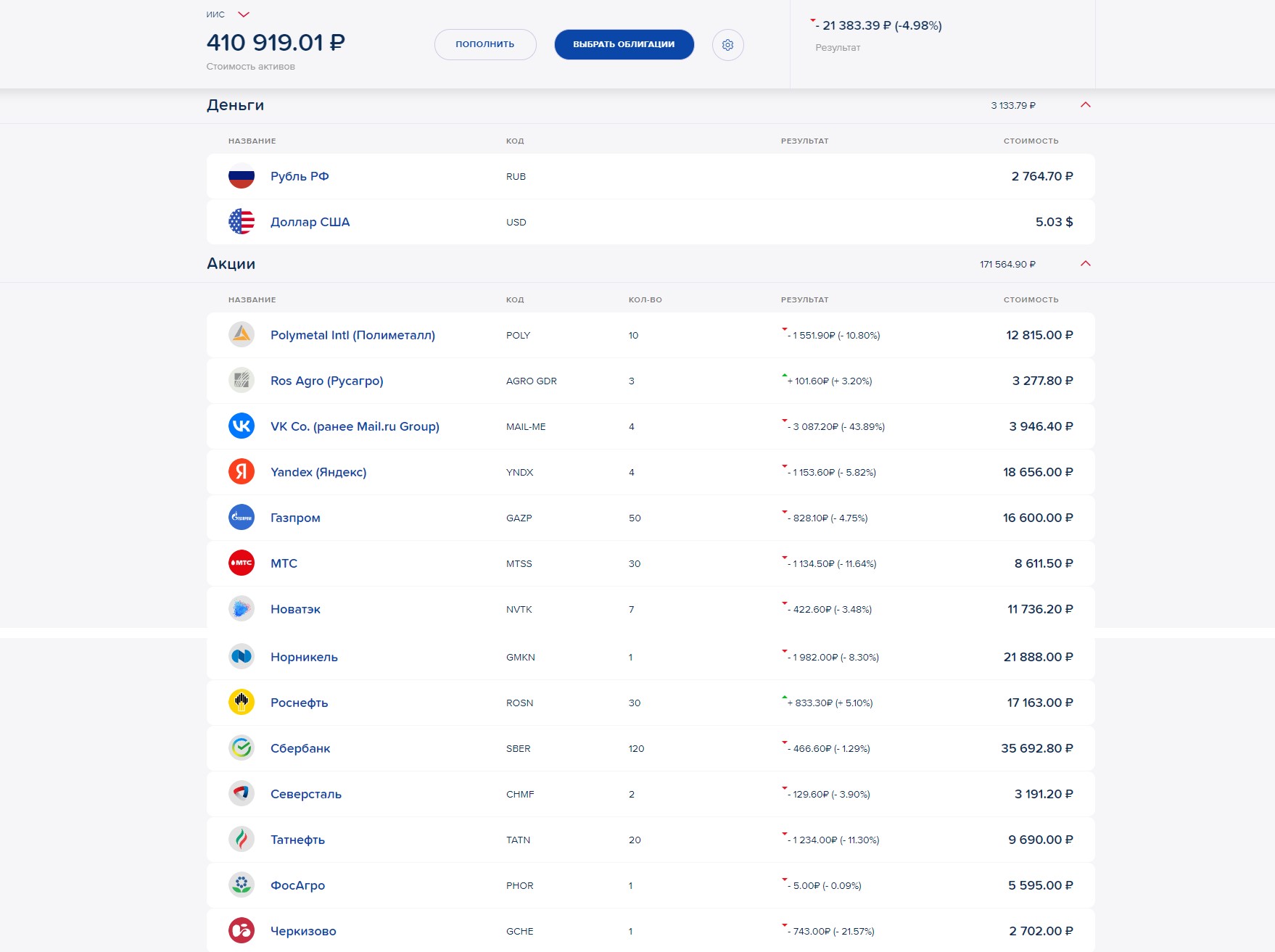Open the Северсталь stock link

pos(306,794)
